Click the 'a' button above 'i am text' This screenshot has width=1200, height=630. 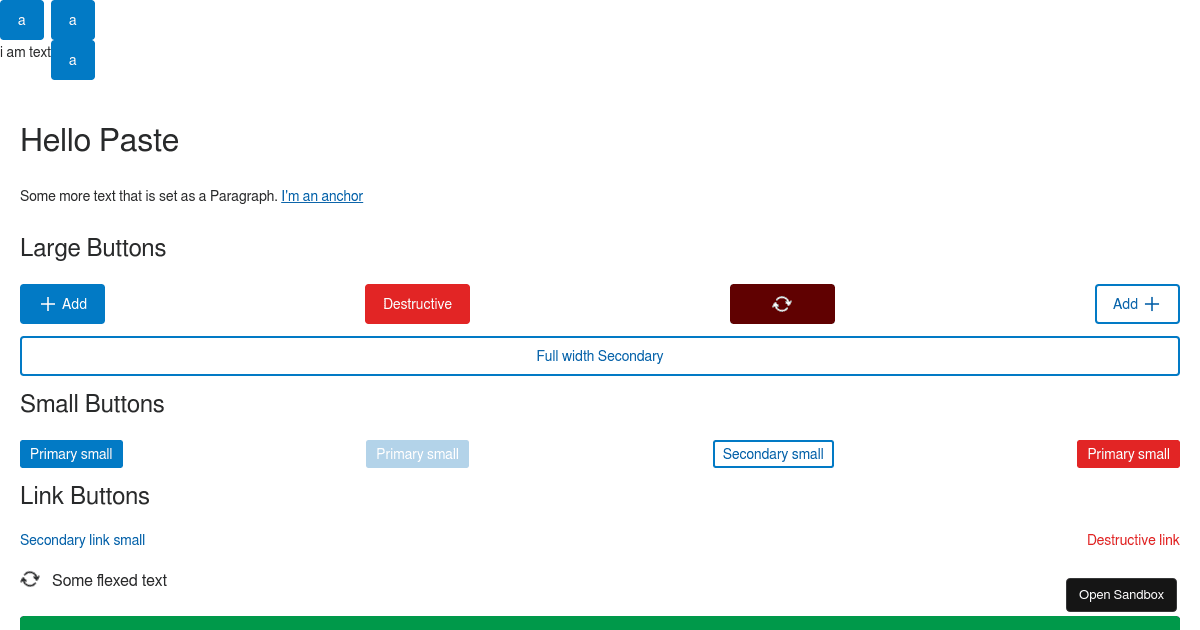22,20
